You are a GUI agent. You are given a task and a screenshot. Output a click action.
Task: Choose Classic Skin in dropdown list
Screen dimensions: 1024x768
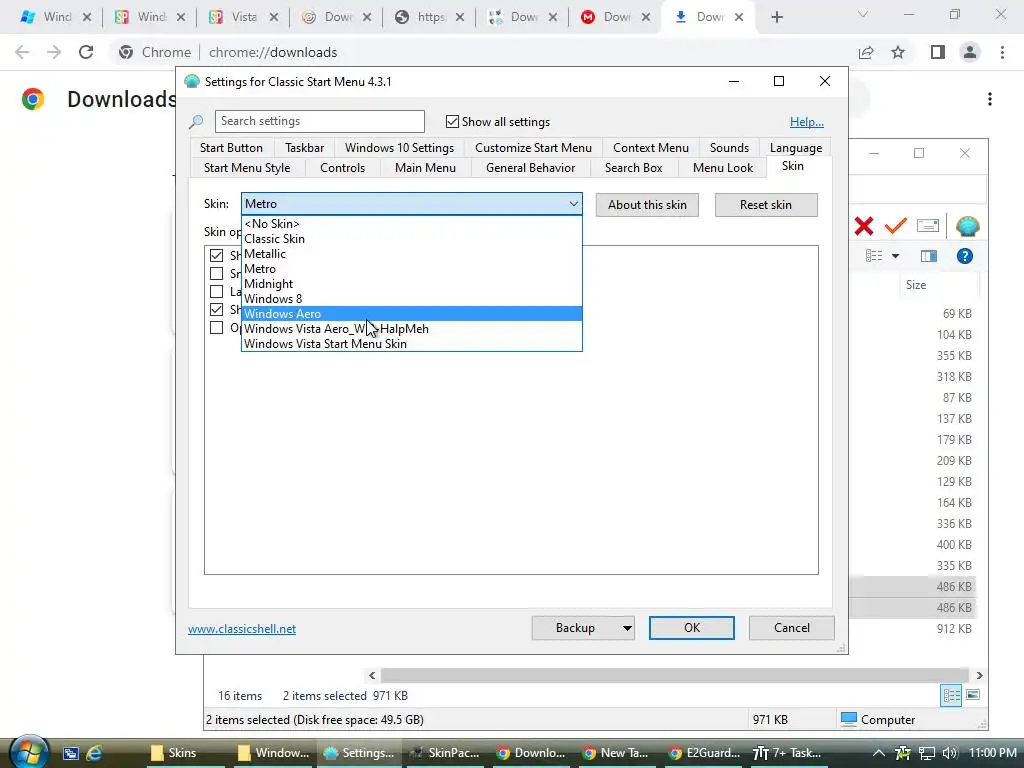click(x=411, y=238)
